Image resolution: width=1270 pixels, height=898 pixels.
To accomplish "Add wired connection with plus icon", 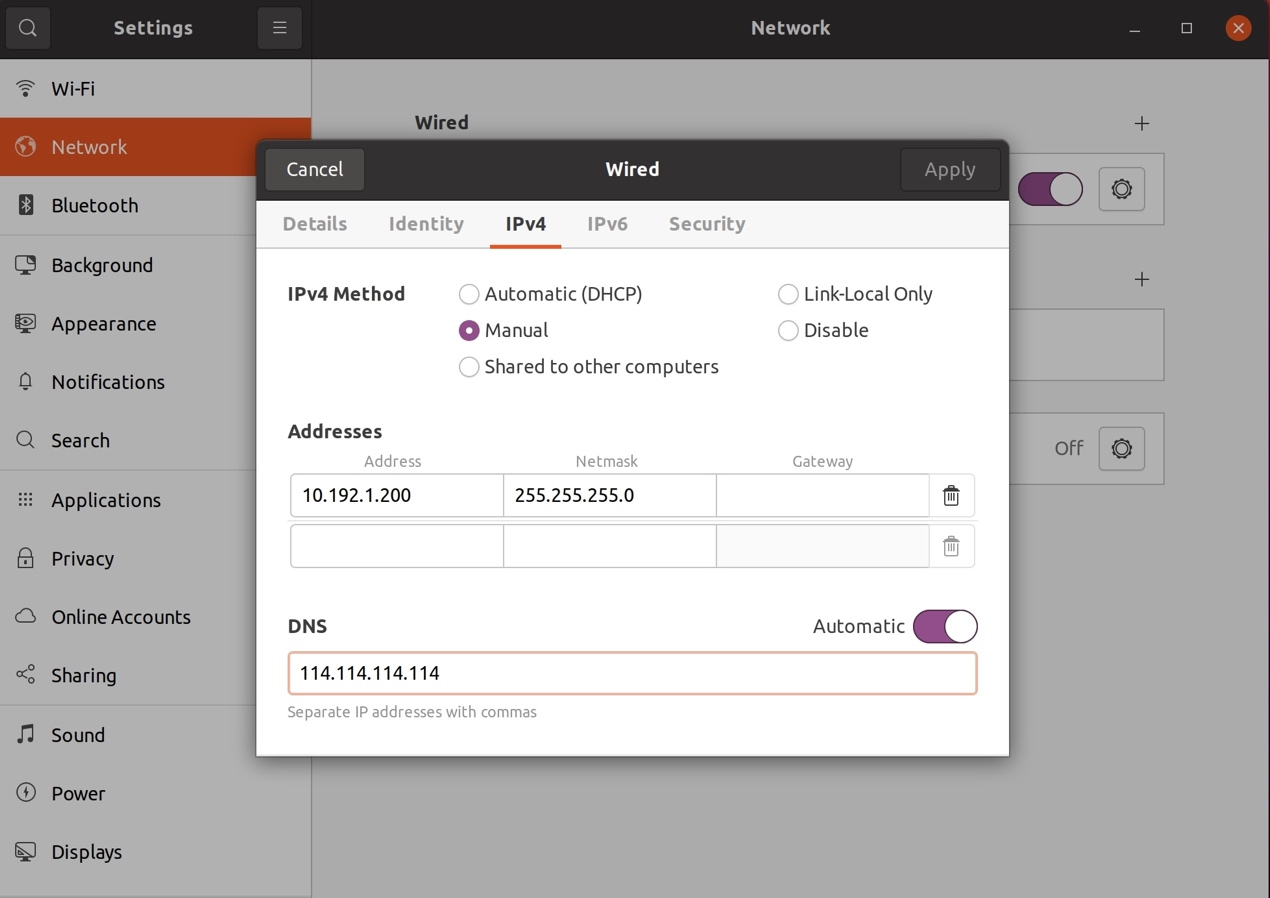I will (1142, 123).
